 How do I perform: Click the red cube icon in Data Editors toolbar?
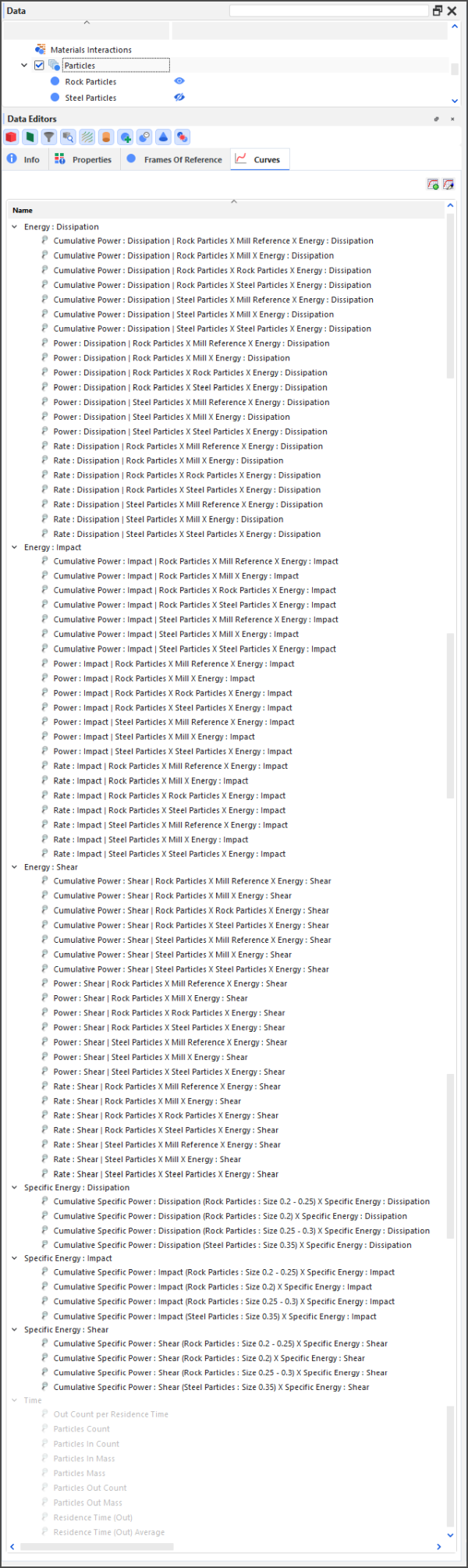(x=11, y=137)
